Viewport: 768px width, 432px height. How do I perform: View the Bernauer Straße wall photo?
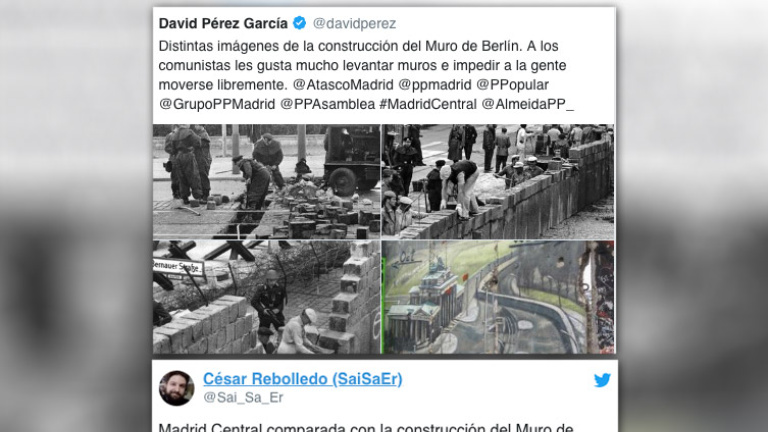tap(266, 297)
